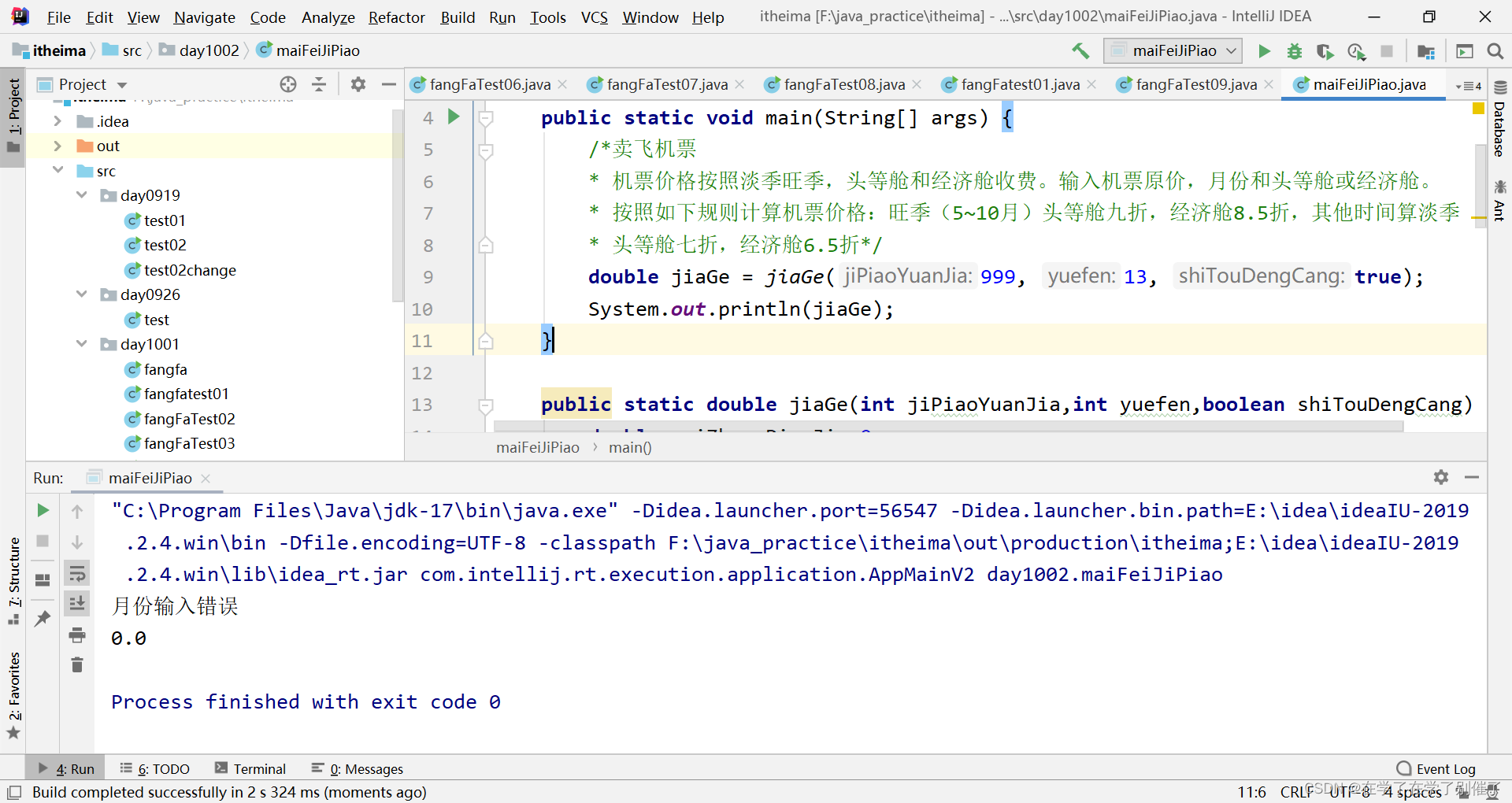
Task: Change line ending via CRLF indicator
Action: (1297, 792)
